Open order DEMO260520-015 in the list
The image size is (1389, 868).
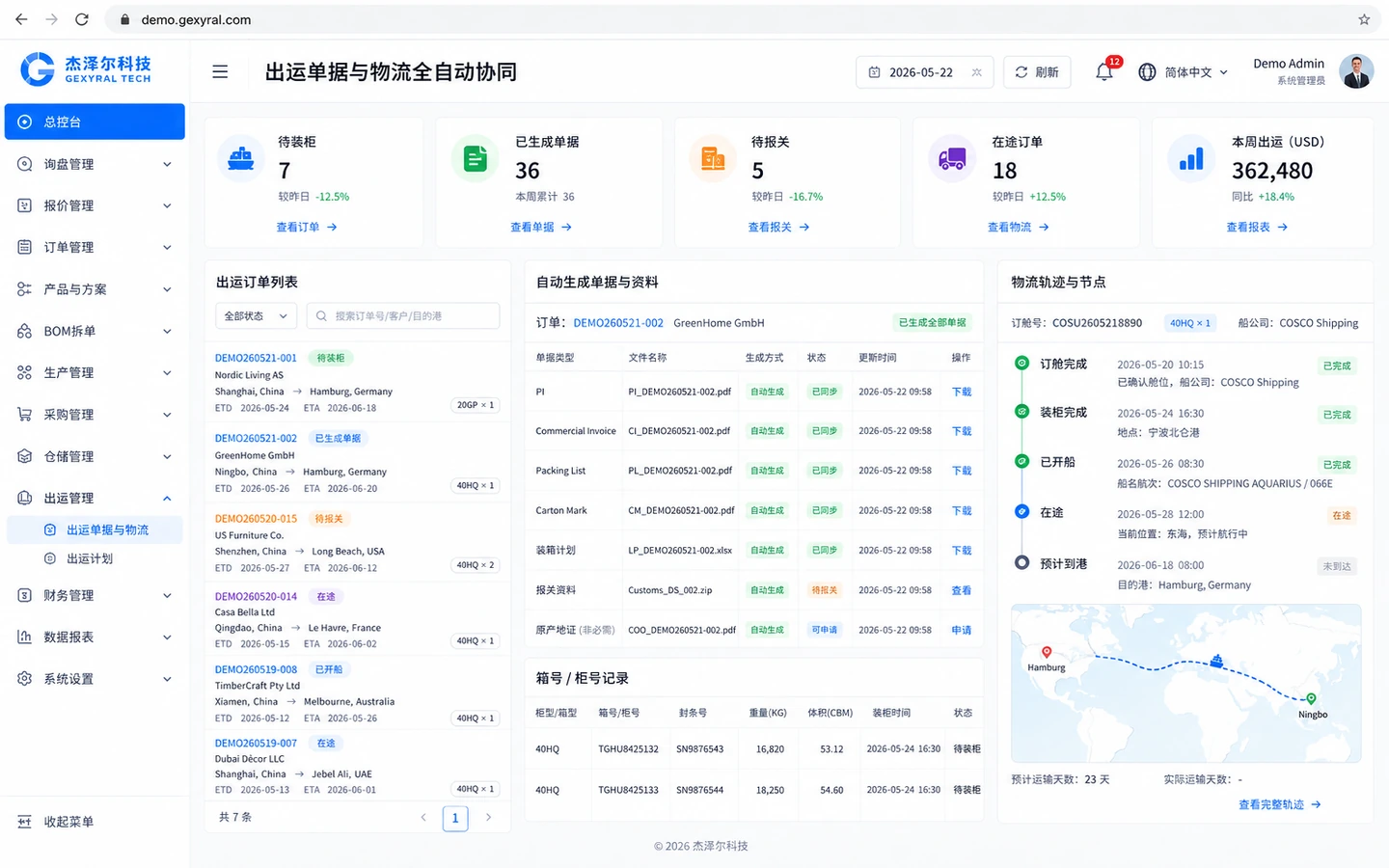pos(257,518)
